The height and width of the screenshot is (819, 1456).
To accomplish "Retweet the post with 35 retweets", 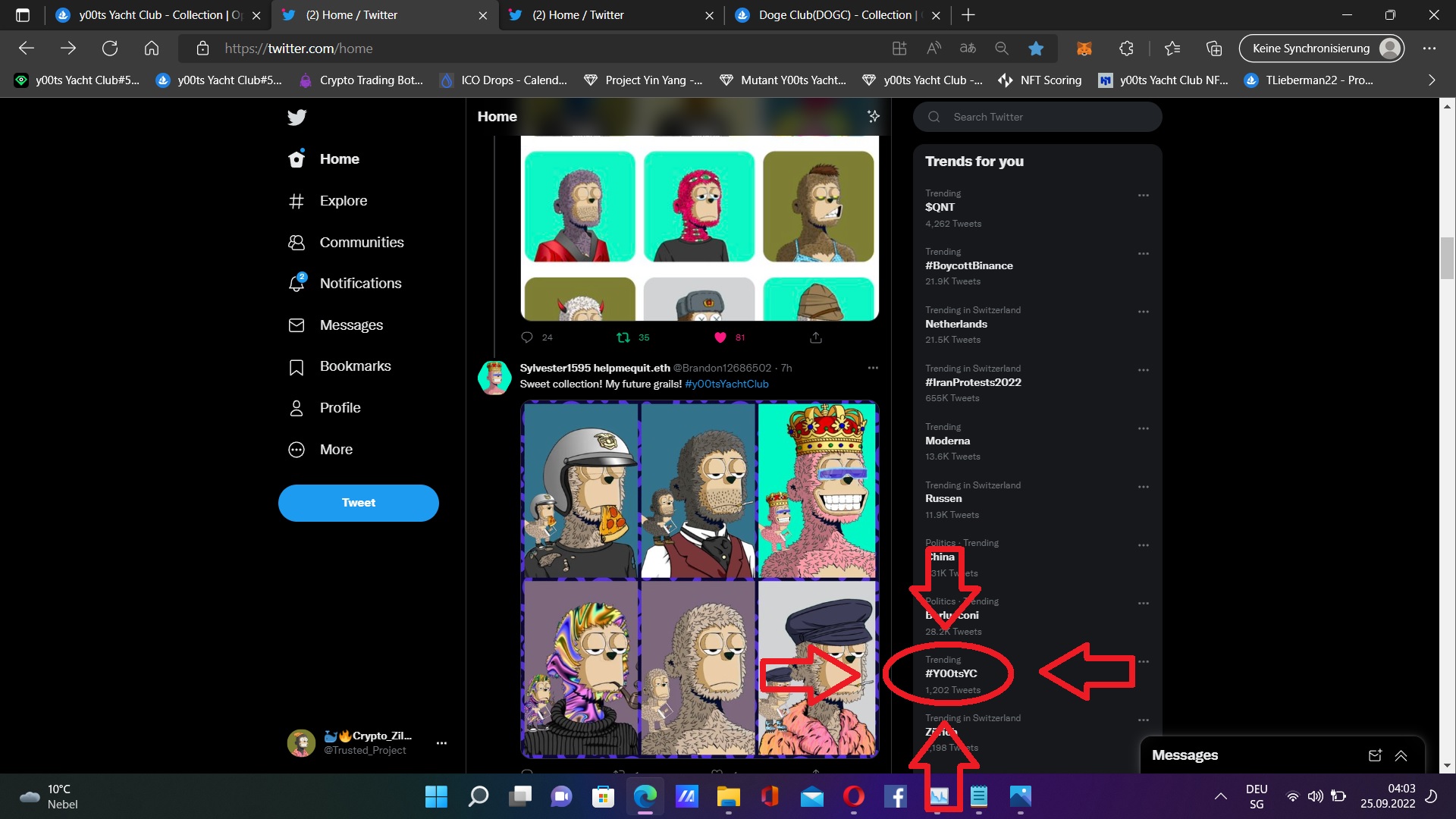I will point(623,337).
